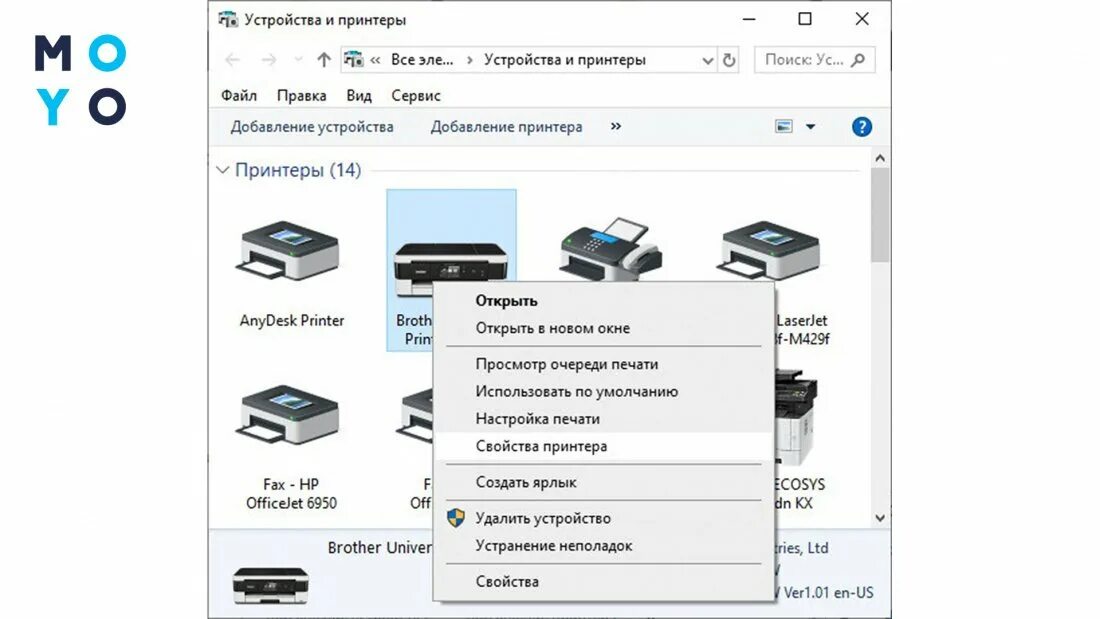
Task: Click Добавление устройства in the toolbar
Action: pyautogui.click(x=311, y=127)
